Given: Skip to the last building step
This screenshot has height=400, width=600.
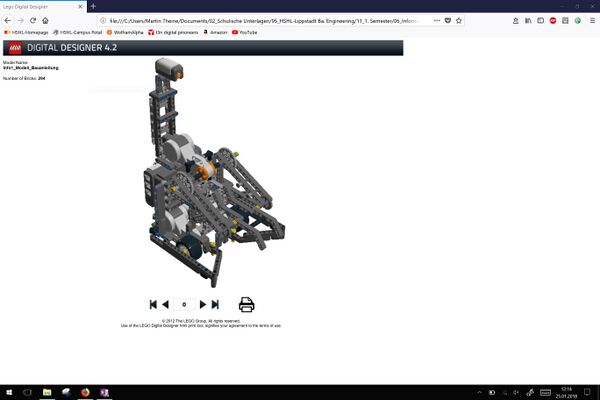Looking at the screenshot, I should (x=215, y=304).
